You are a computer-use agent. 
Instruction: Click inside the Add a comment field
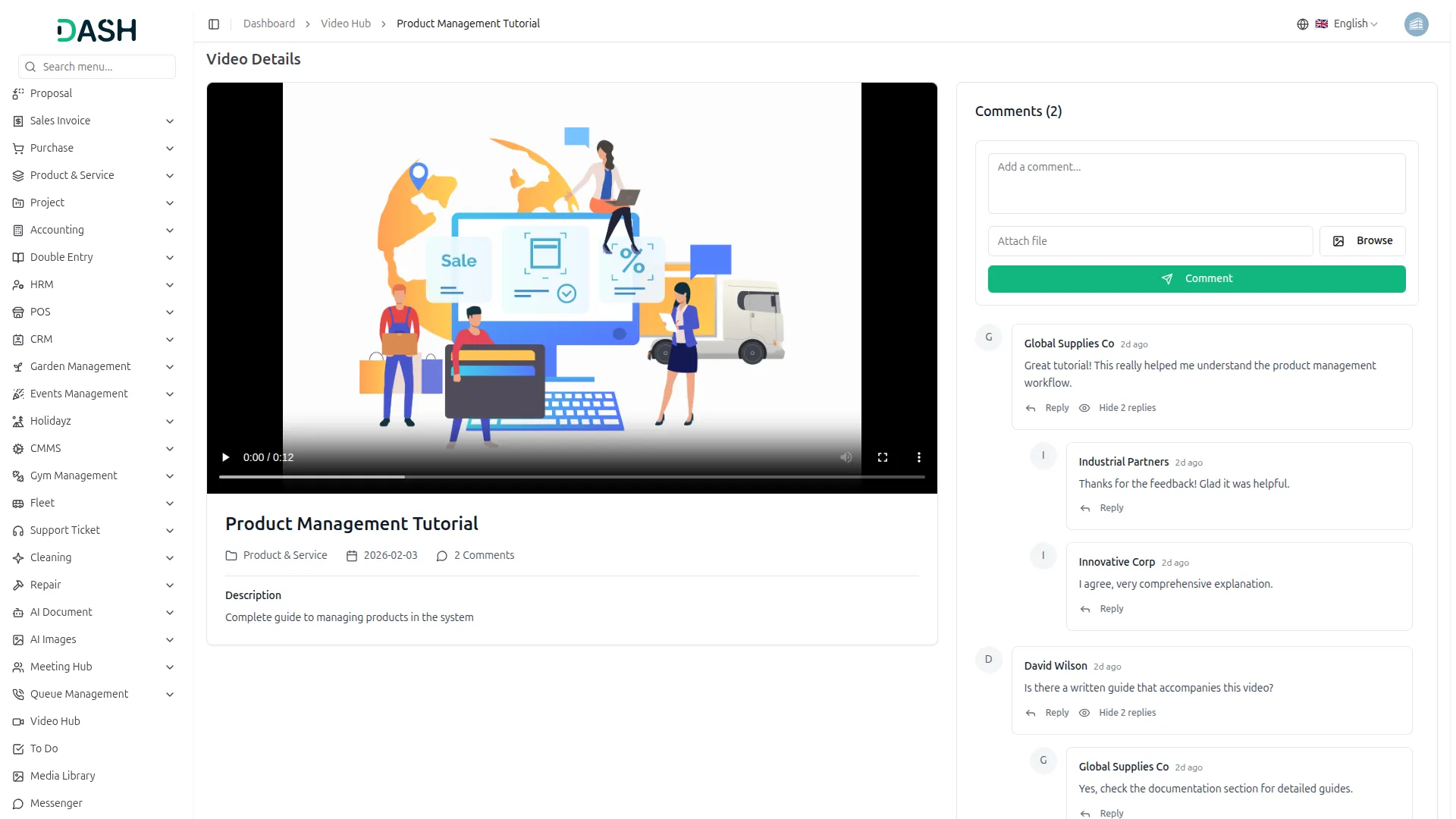pyautogui.click(x=1196, y=183)
